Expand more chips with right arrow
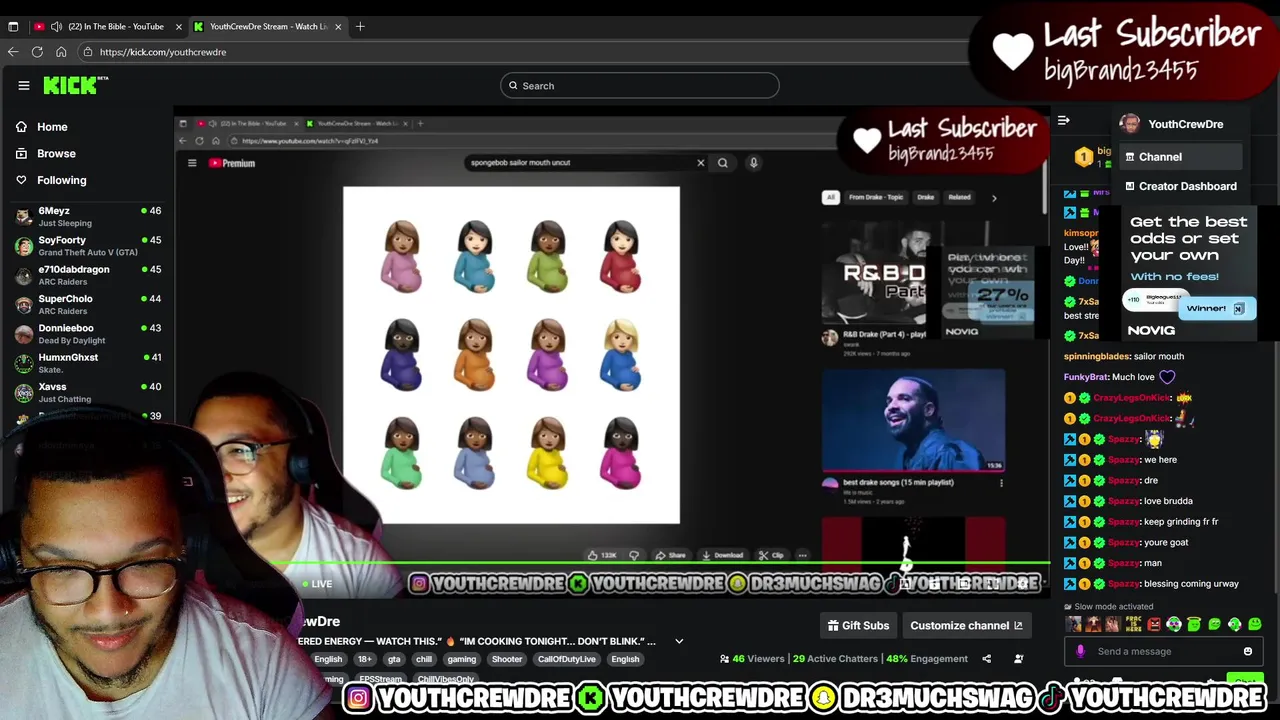1280x720 pixels. 993,198
